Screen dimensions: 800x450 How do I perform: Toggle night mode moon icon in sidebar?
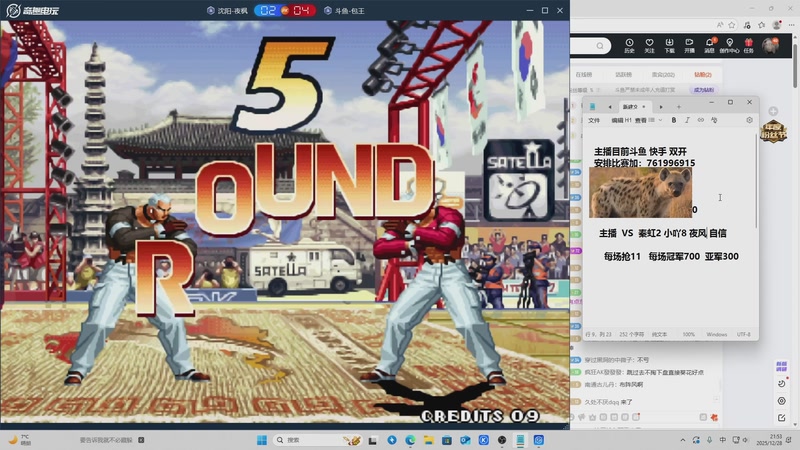click(x=782, y=384)
